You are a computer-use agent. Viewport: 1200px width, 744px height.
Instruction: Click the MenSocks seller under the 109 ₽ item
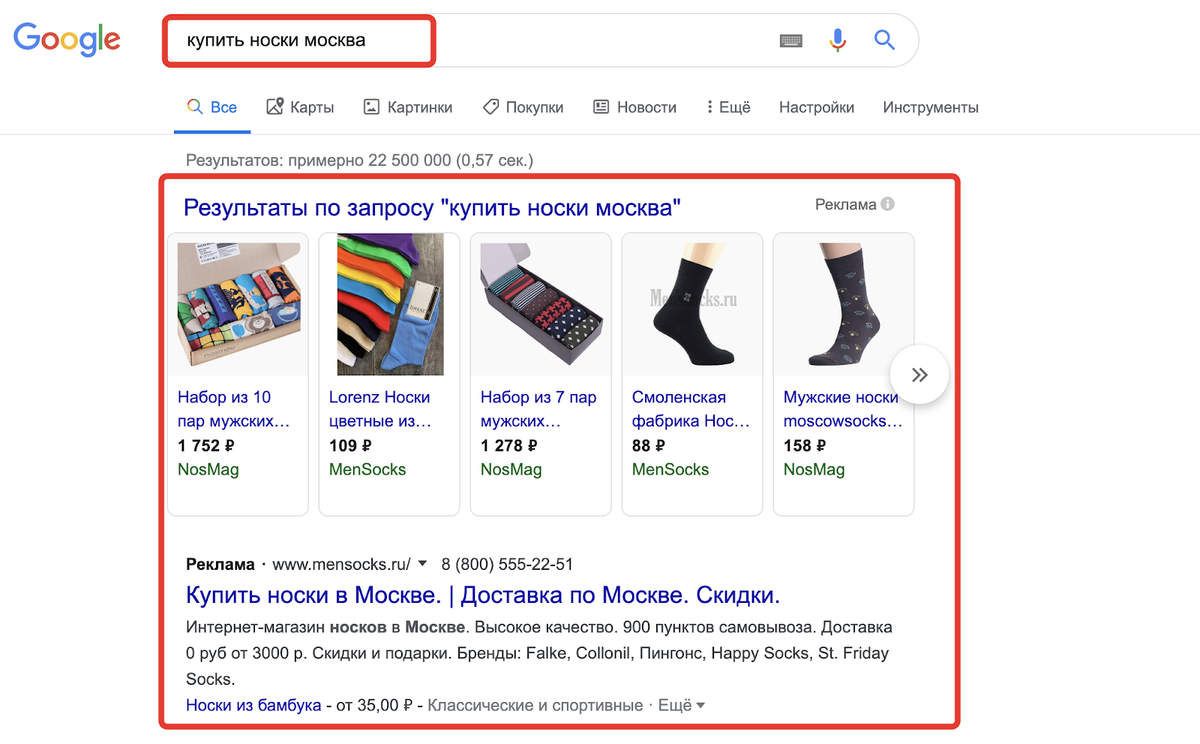click(x=367, y=469)
